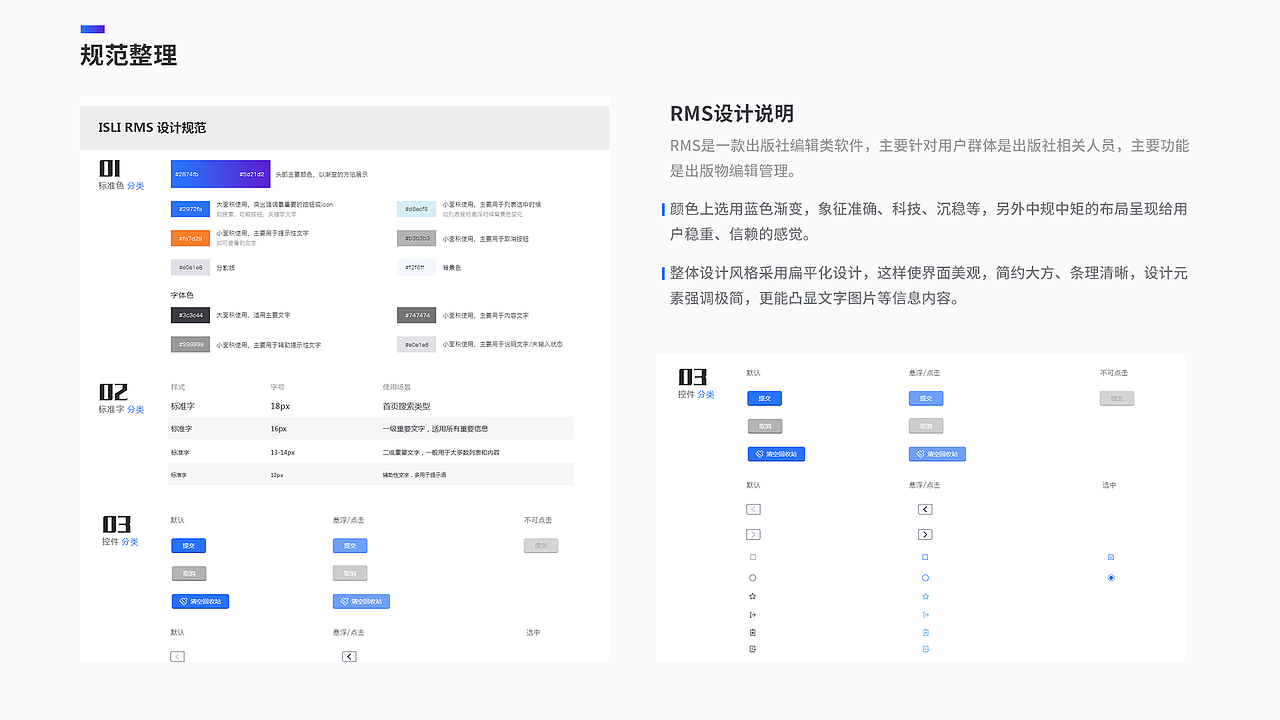Click the 首页搜索类型 usage cell
Image resolution: width=1280 pixels, height=720 pixels.
tap(406, 407)
